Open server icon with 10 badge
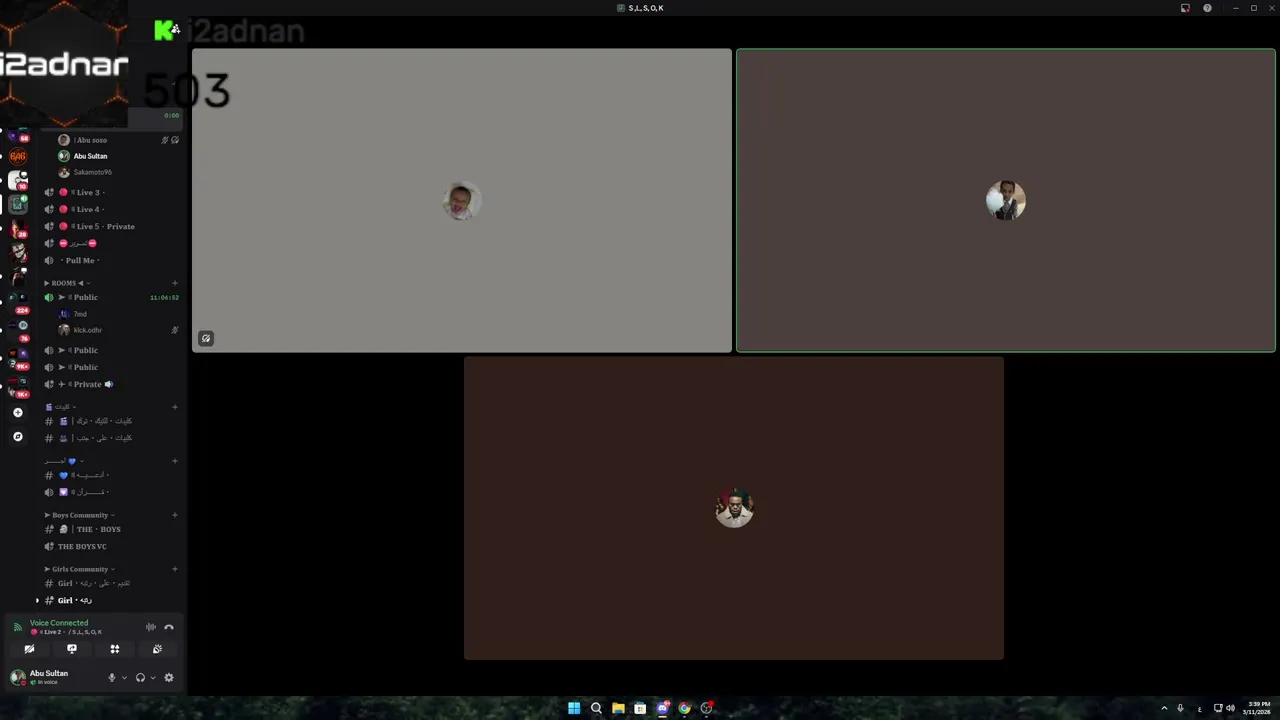Viewport: 1280px width, 720px height. coord(18,180)
